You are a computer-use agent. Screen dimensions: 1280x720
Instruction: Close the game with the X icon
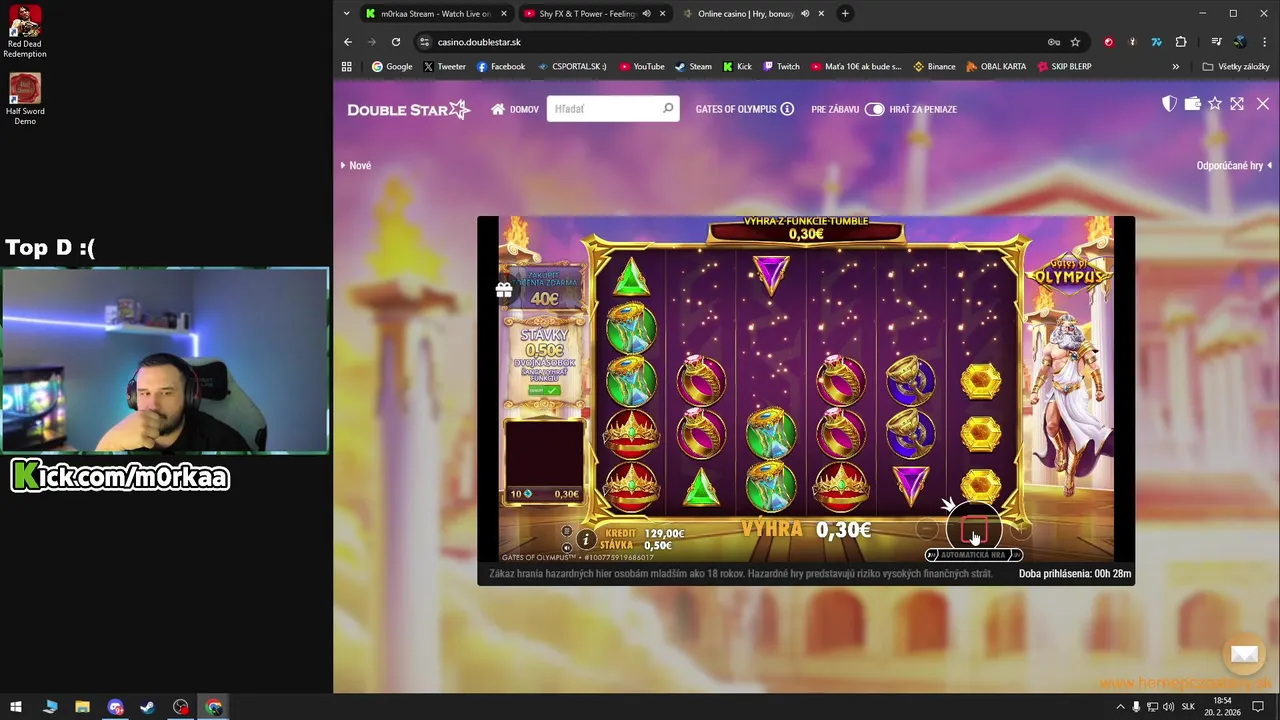pos(1263,104)
